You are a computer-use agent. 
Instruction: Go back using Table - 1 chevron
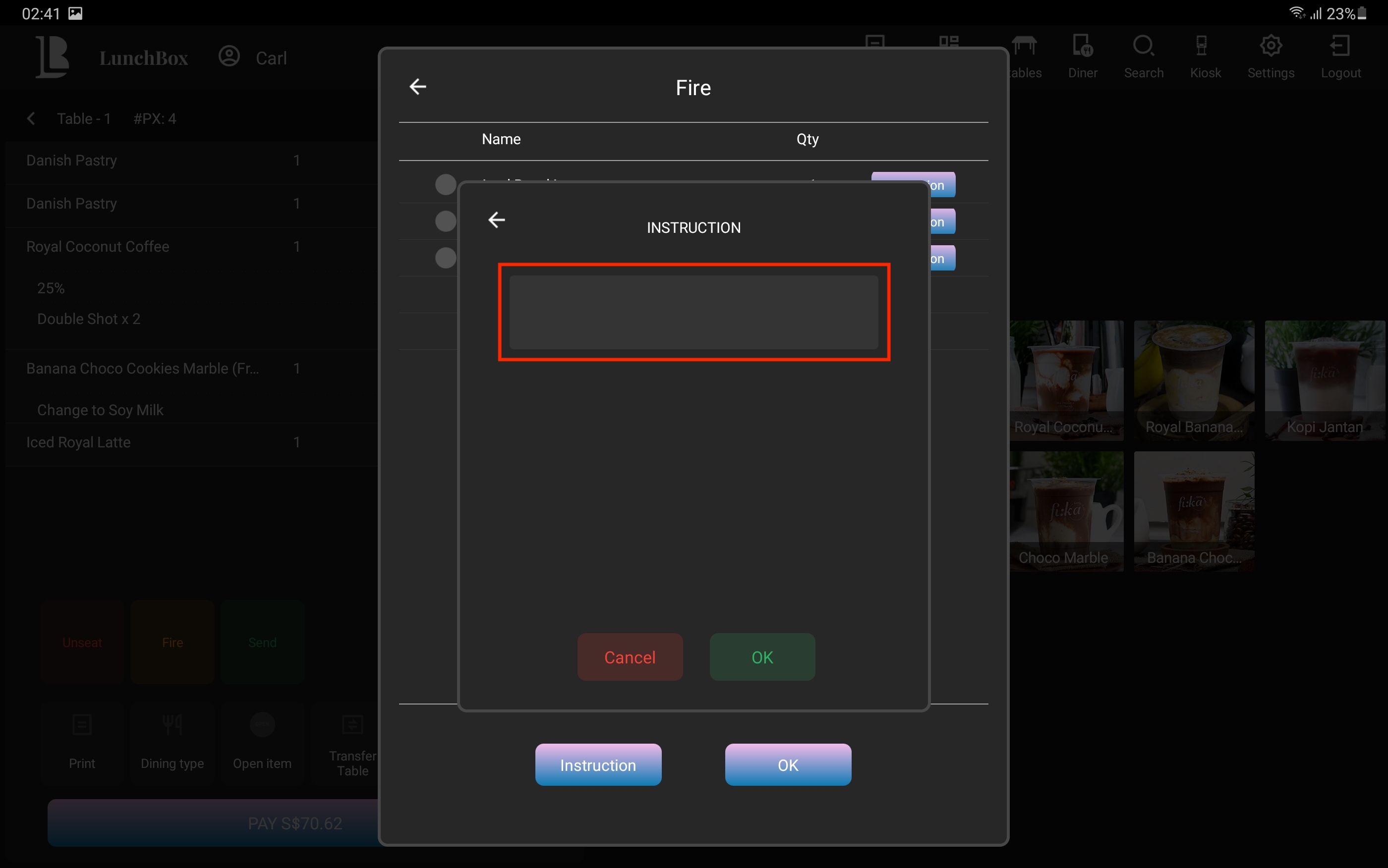coord(32,119)
